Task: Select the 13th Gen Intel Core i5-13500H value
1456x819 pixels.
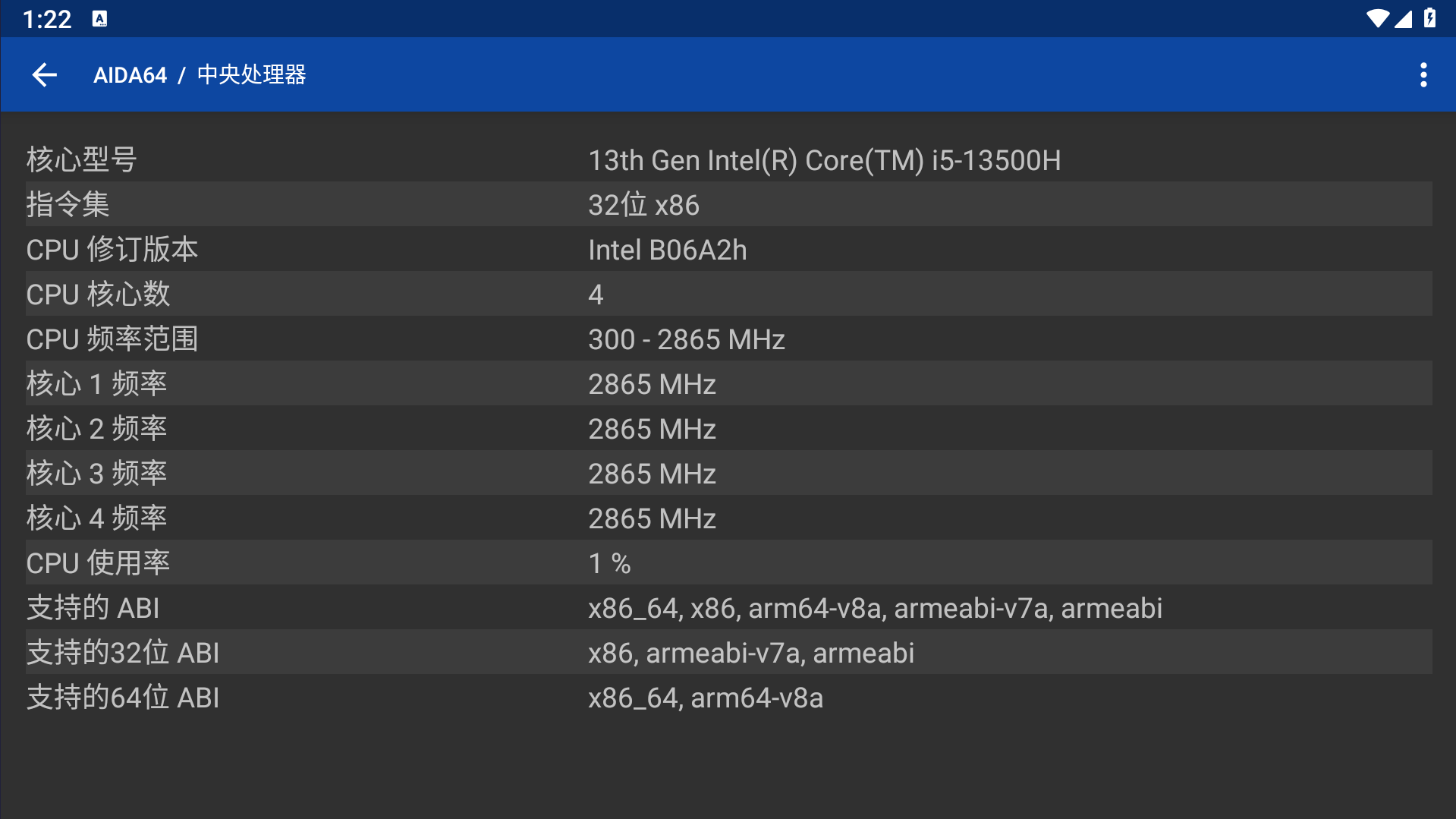Action: click(825, 160)
